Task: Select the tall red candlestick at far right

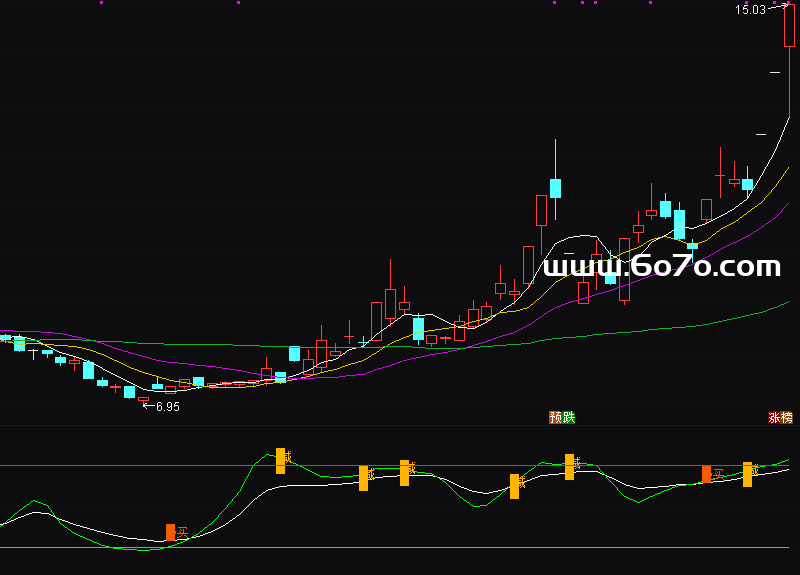Action: coord(789,25)
